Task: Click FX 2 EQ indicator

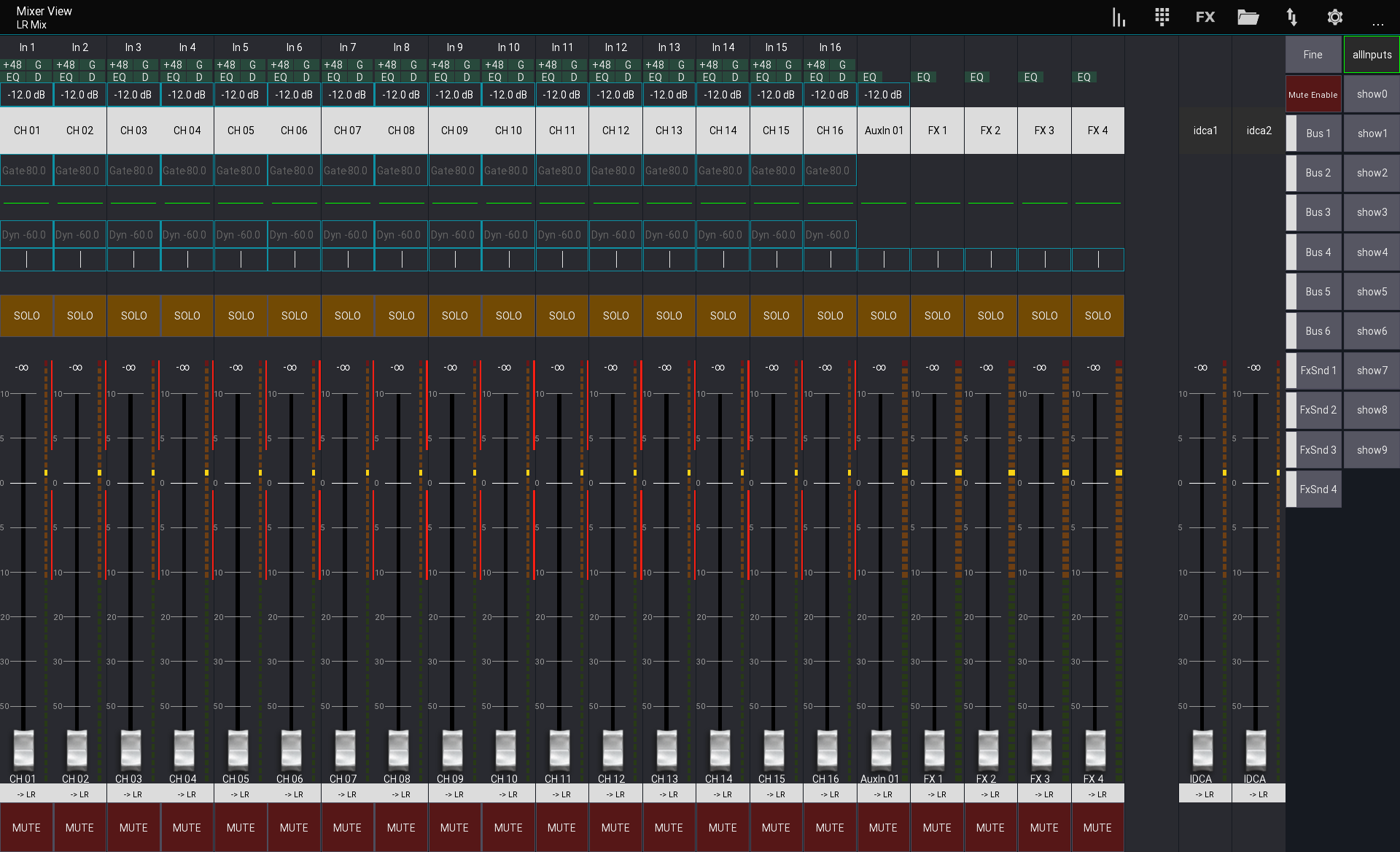Action: coord(977,77)
